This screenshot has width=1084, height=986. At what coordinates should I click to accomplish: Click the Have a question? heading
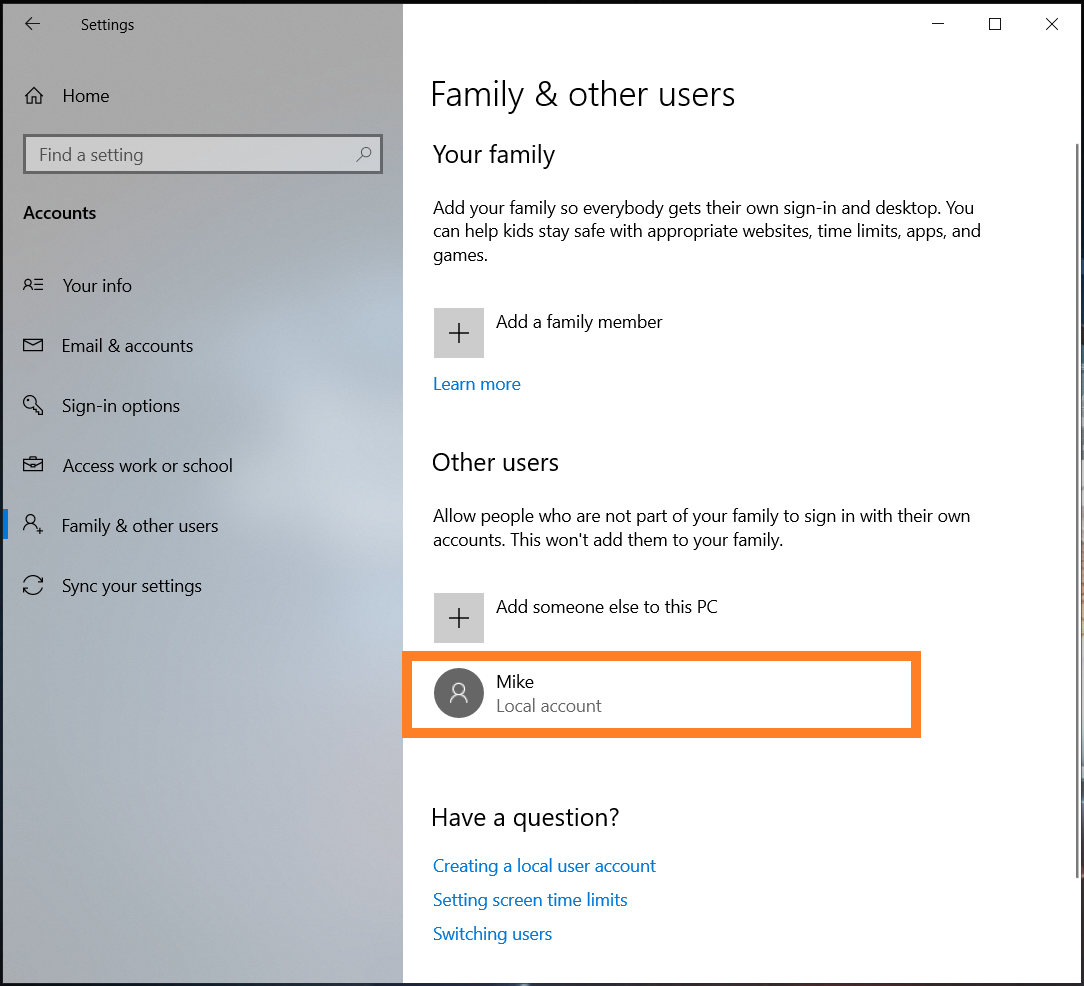pos(525,818)
